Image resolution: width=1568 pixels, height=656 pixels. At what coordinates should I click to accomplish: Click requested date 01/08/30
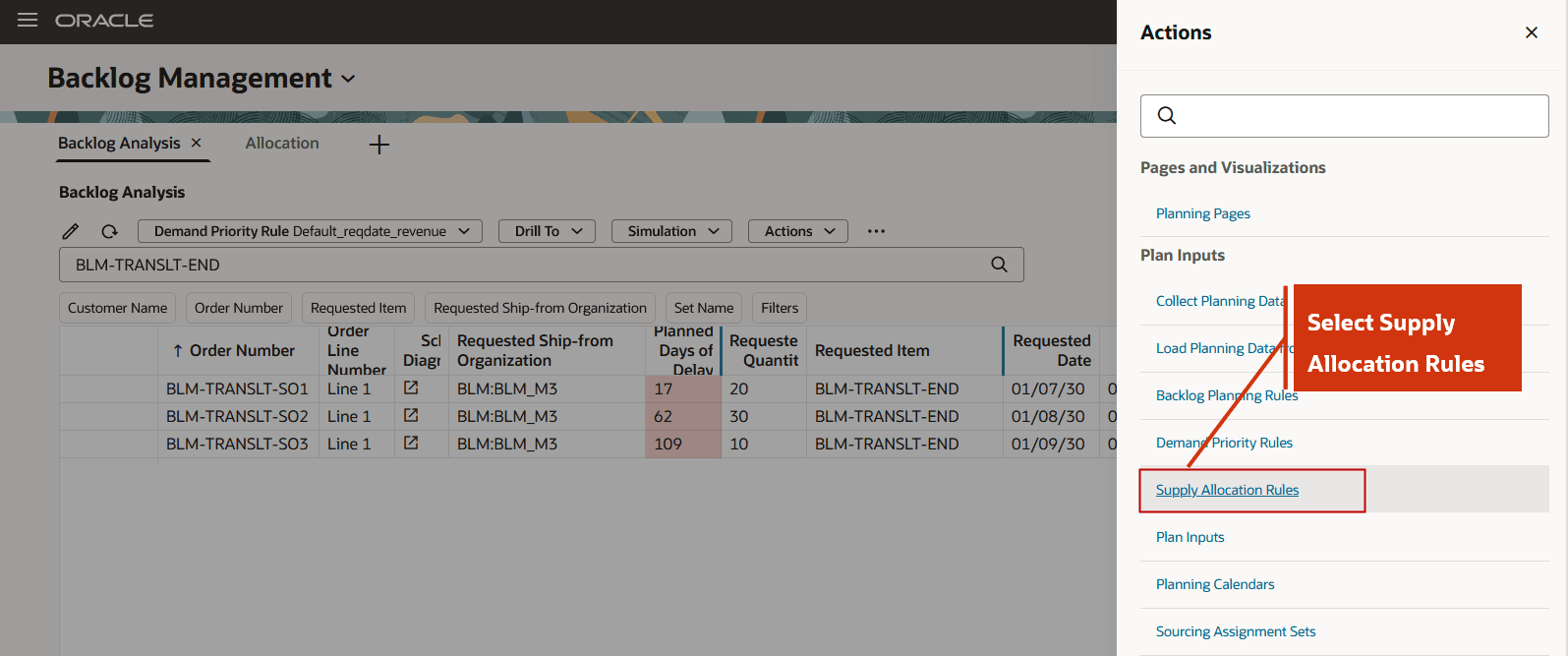point(1051,416)
